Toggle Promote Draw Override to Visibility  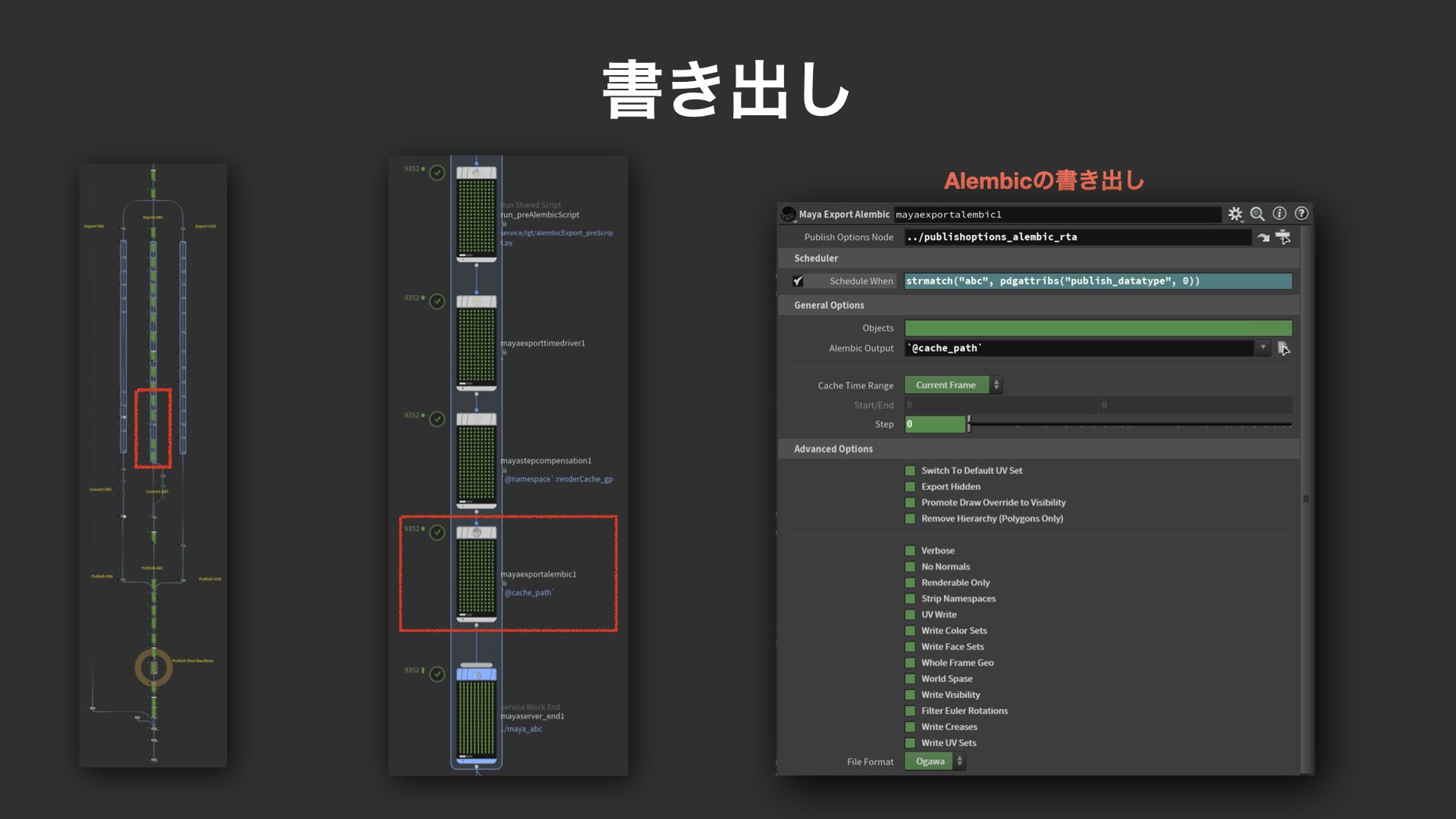pyautogui.click(x=910, y=503)
